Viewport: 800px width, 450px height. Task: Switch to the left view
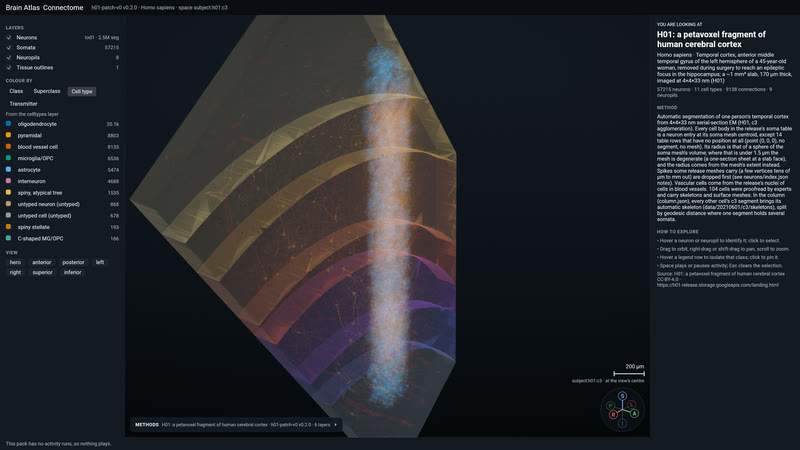pos(100,262)
